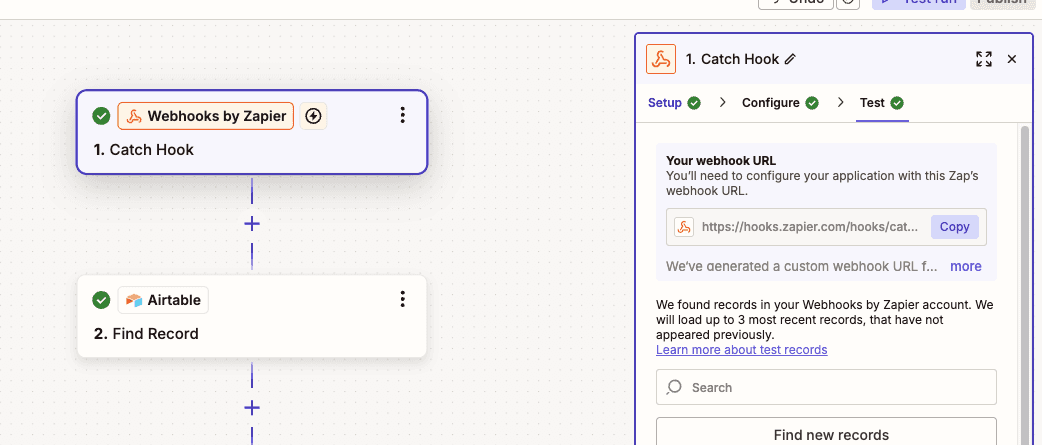The image size is (1042, 445).
Task: Expand description with the more link
Action: (x=966, y=266)
